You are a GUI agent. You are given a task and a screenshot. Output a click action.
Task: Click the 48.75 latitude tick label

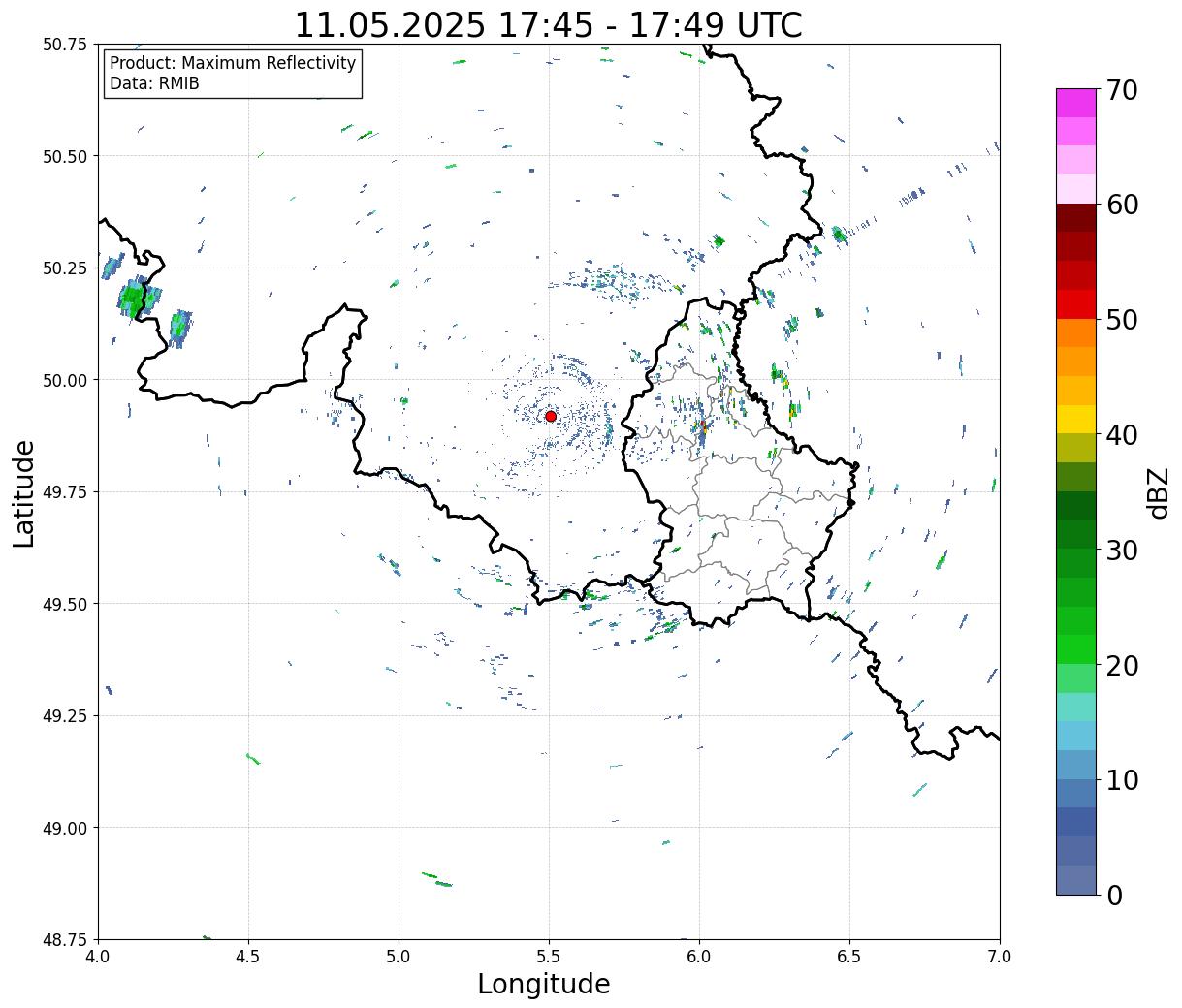65,940
